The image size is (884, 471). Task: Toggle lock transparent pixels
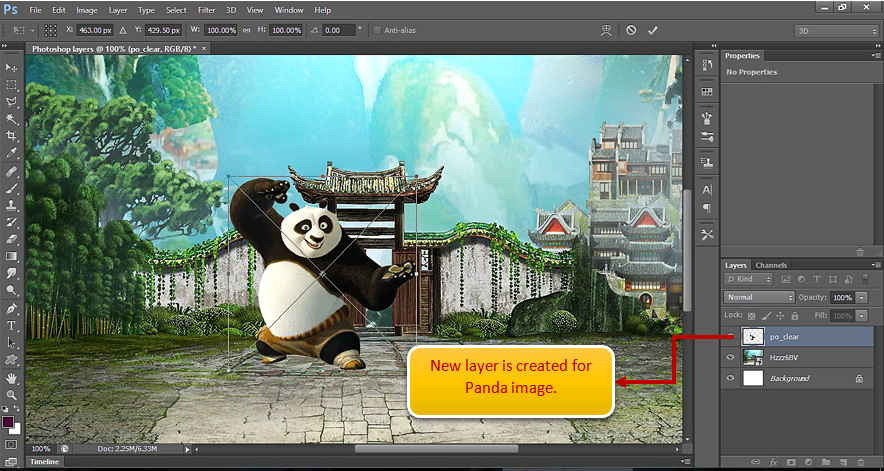point(752,316)
